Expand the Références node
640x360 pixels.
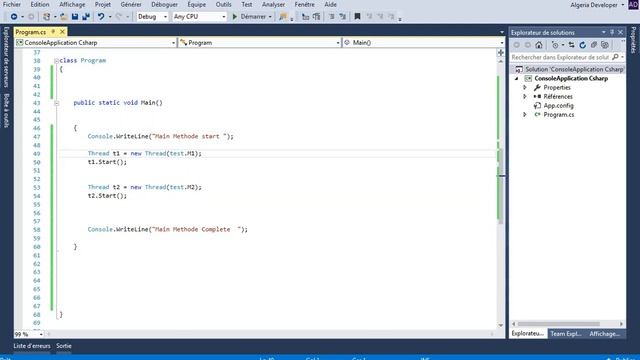coord(525,96)
